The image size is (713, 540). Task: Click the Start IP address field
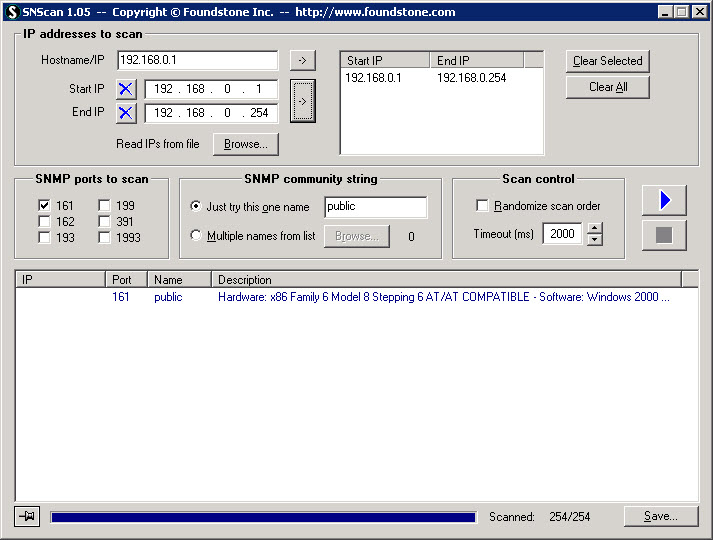tap(211, 89)
